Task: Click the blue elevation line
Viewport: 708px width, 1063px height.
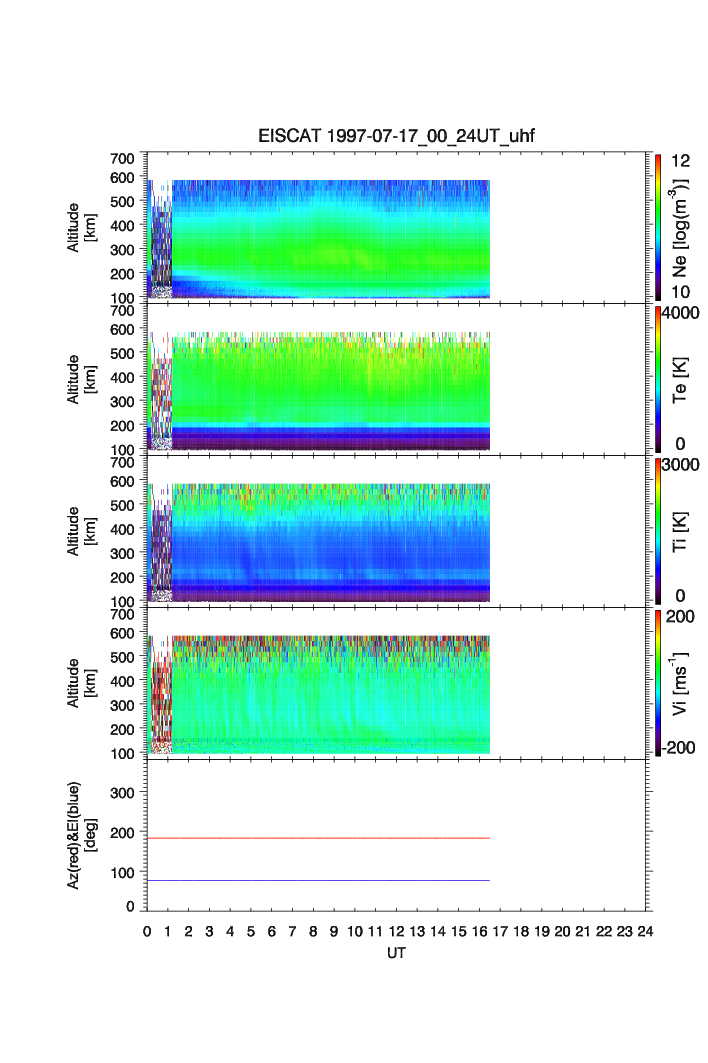Action: (x=319, y=881)
